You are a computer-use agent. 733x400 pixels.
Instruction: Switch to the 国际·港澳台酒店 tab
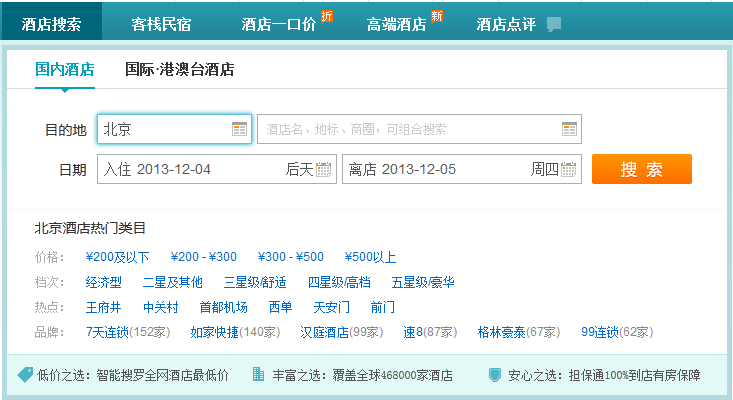pyautogui.click(x=179, y=70)
